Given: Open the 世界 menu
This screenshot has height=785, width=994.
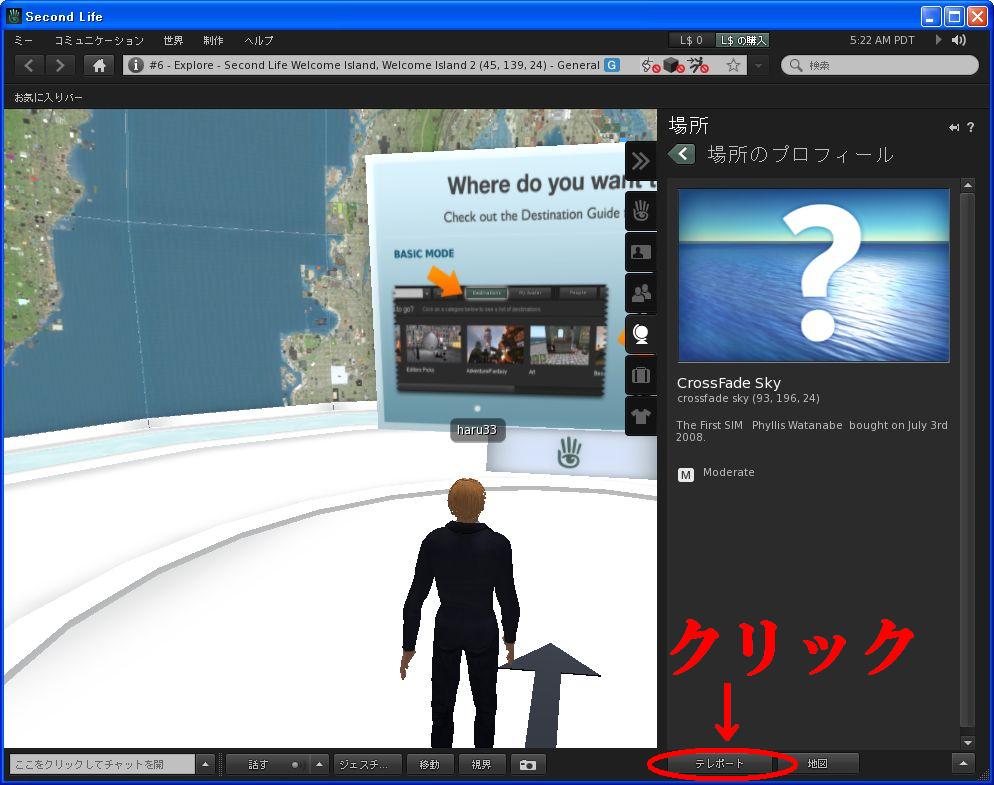Looking at the screenshot, I should (173, 41).
